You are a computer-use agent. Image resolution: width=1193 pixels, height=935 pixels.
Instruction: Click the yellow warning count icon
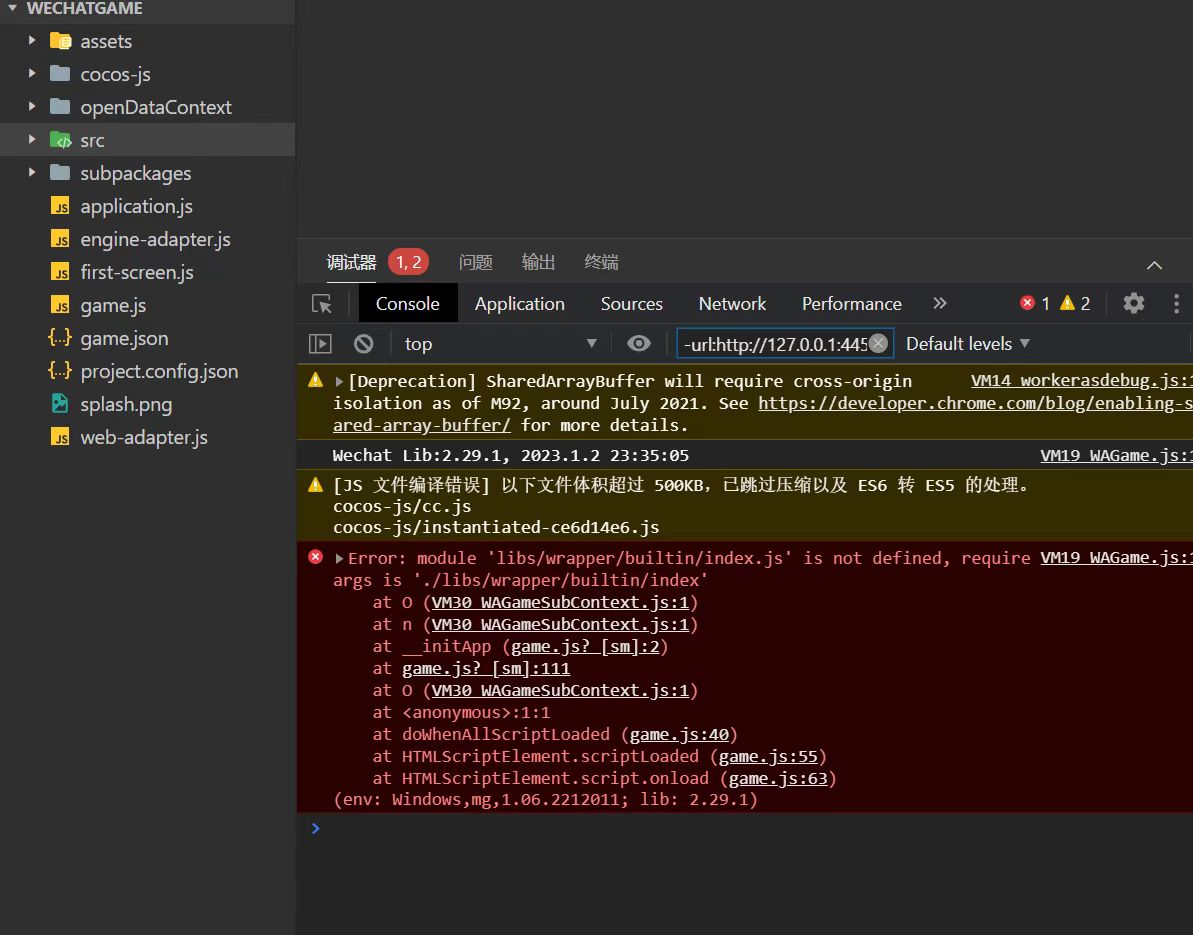point(1067,303)
